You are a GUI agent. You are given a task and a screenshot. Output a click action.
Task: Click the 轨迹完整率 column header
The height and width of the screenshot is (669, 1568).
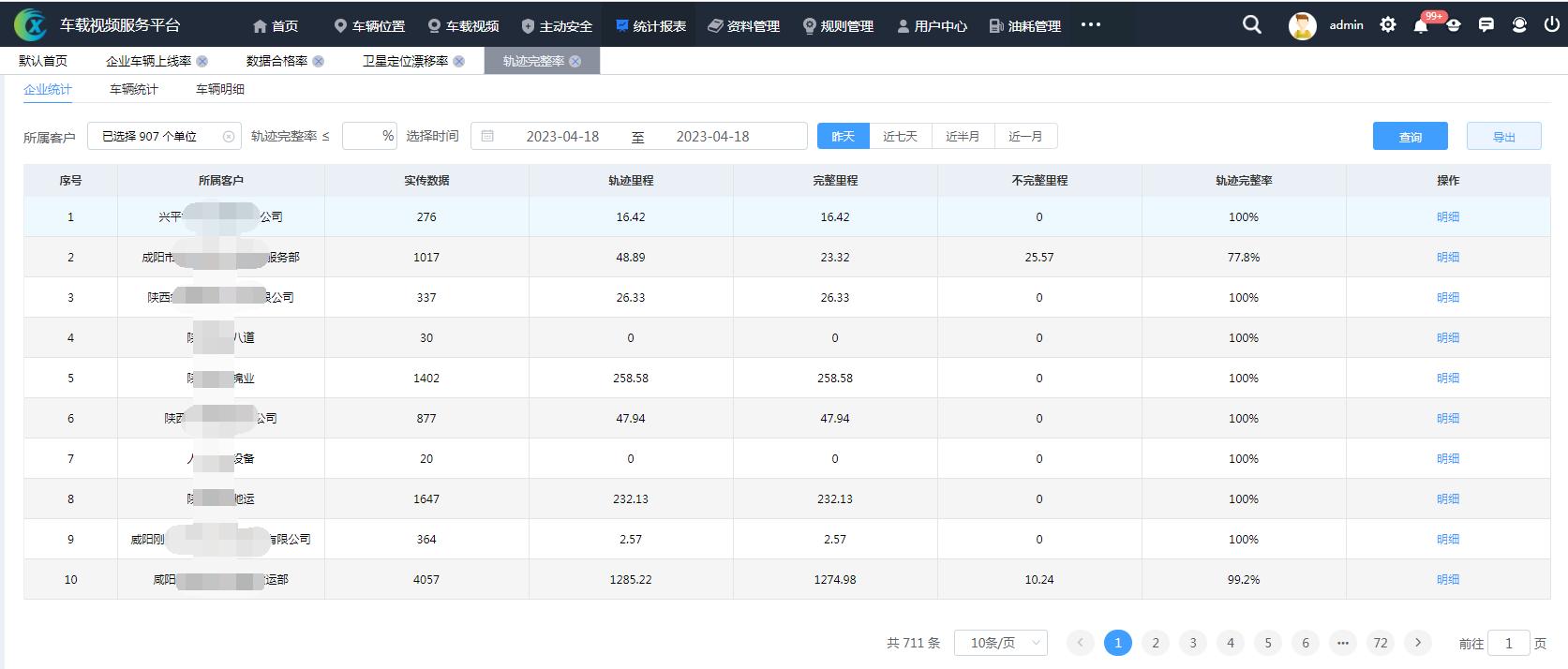pyautogui.click(x=1244, y=180)
